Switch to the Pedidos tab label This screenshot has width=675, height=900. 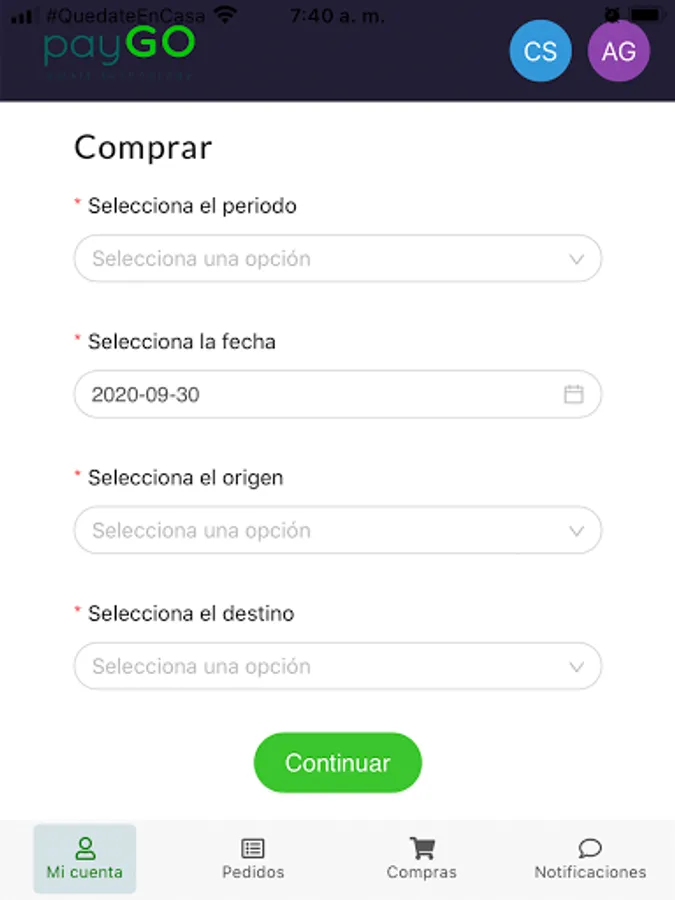pos(253,872)
